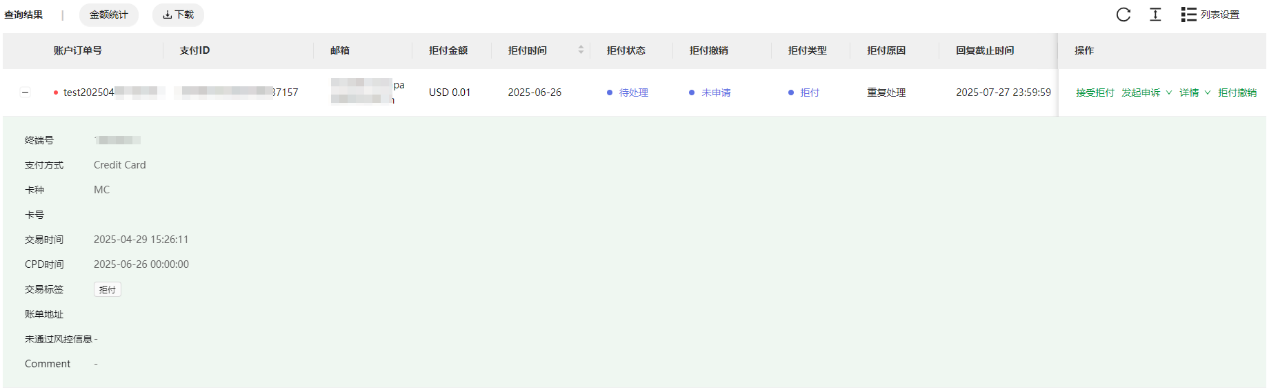Sort by 拒付时间 column arrows
The image size is (1269, 388).
click(581, 50)
